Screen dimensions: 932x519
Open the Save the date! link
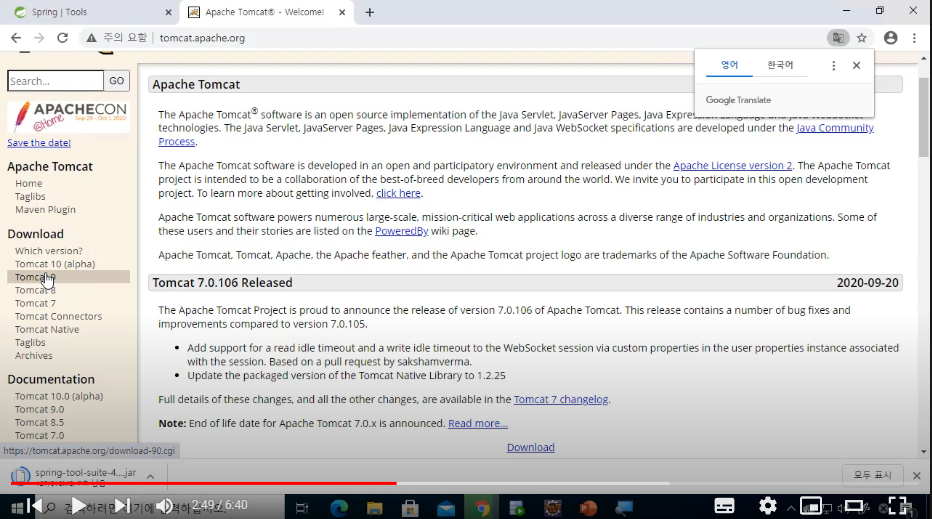pos(39,143)
